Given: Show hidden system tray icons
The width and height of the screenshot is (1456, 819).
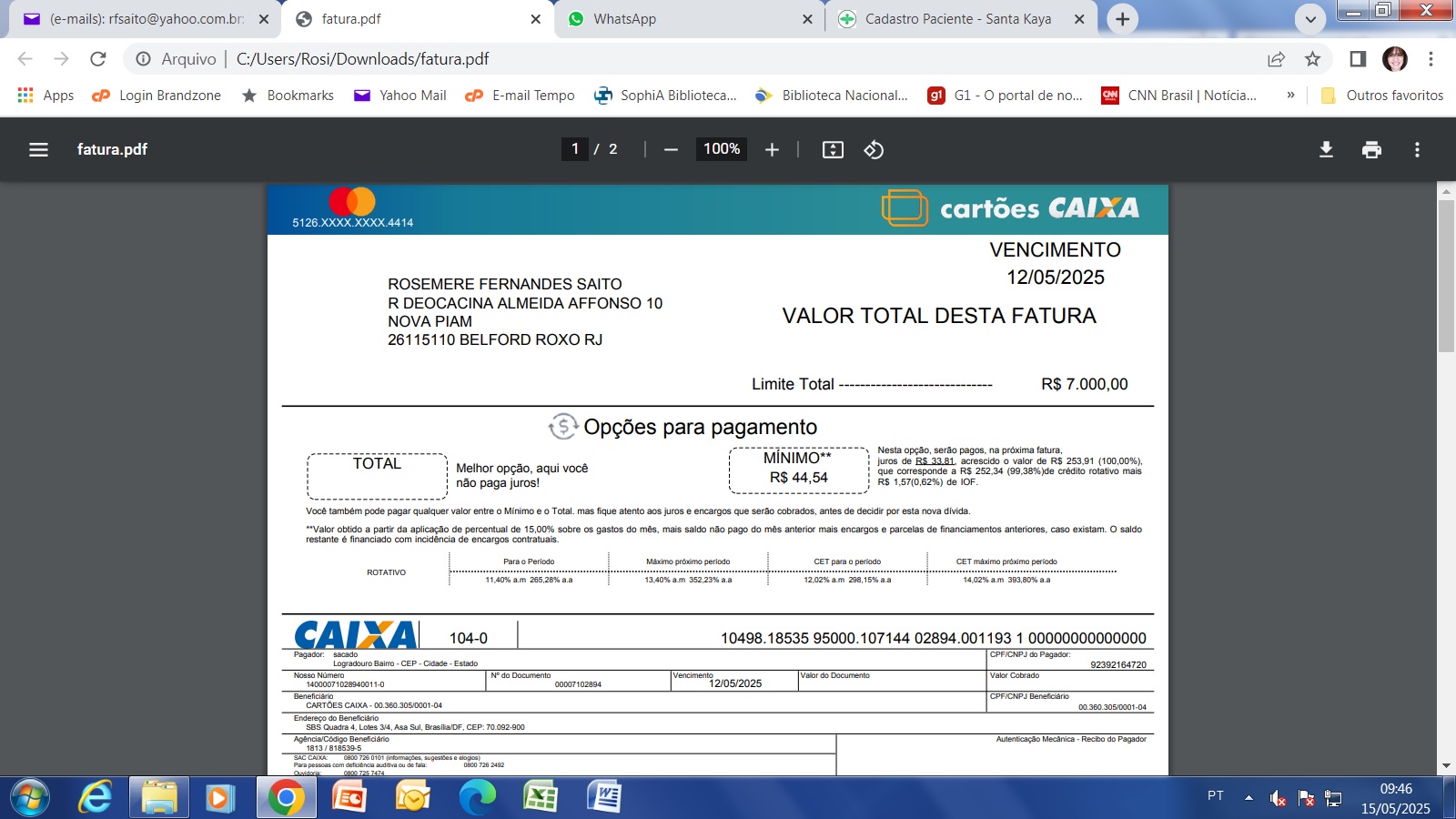Looking at the screenshot, I should point(1249,798).
